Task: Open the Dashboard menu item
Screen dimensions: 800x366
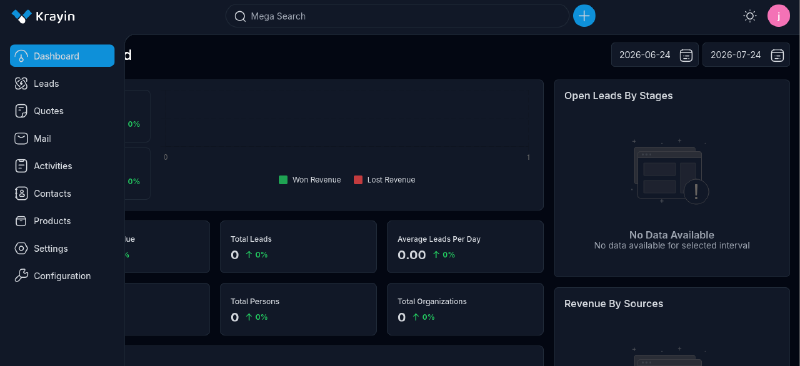Action: tap(62, 56)
